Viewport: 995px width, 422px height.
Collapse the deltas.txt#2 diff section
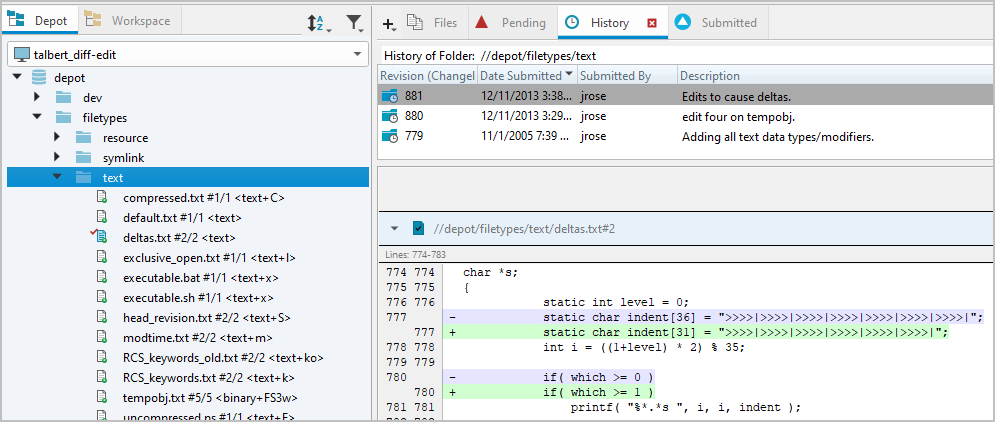coord(395,228)
